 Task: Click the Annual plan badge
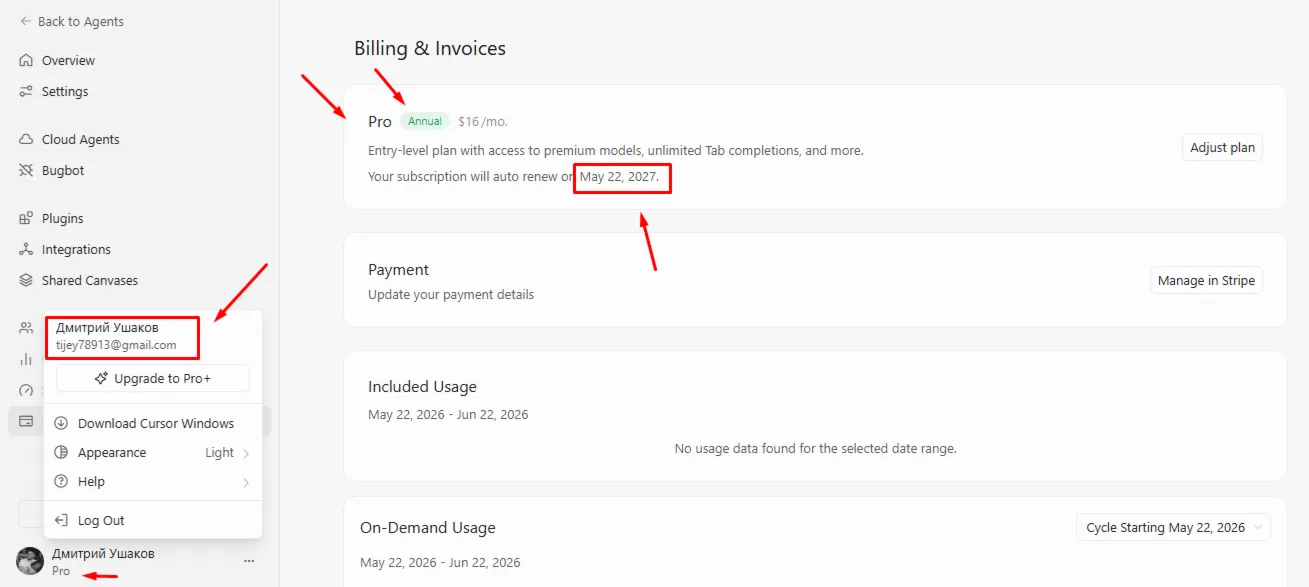pyautogui.click(x=425, y=121)
